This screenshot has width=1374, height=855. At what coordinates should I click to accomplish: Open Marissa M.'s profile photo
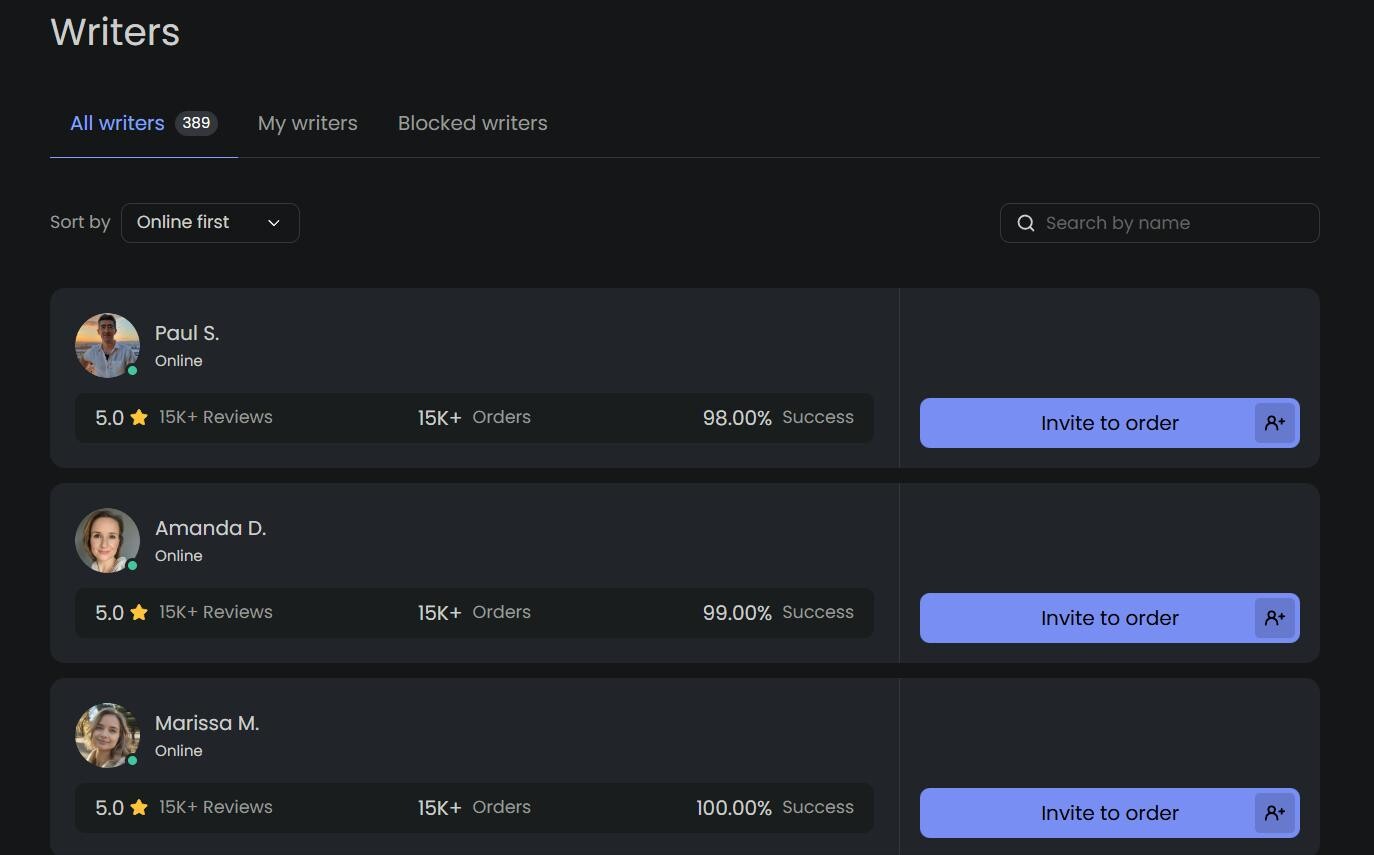tap(107, 735)
